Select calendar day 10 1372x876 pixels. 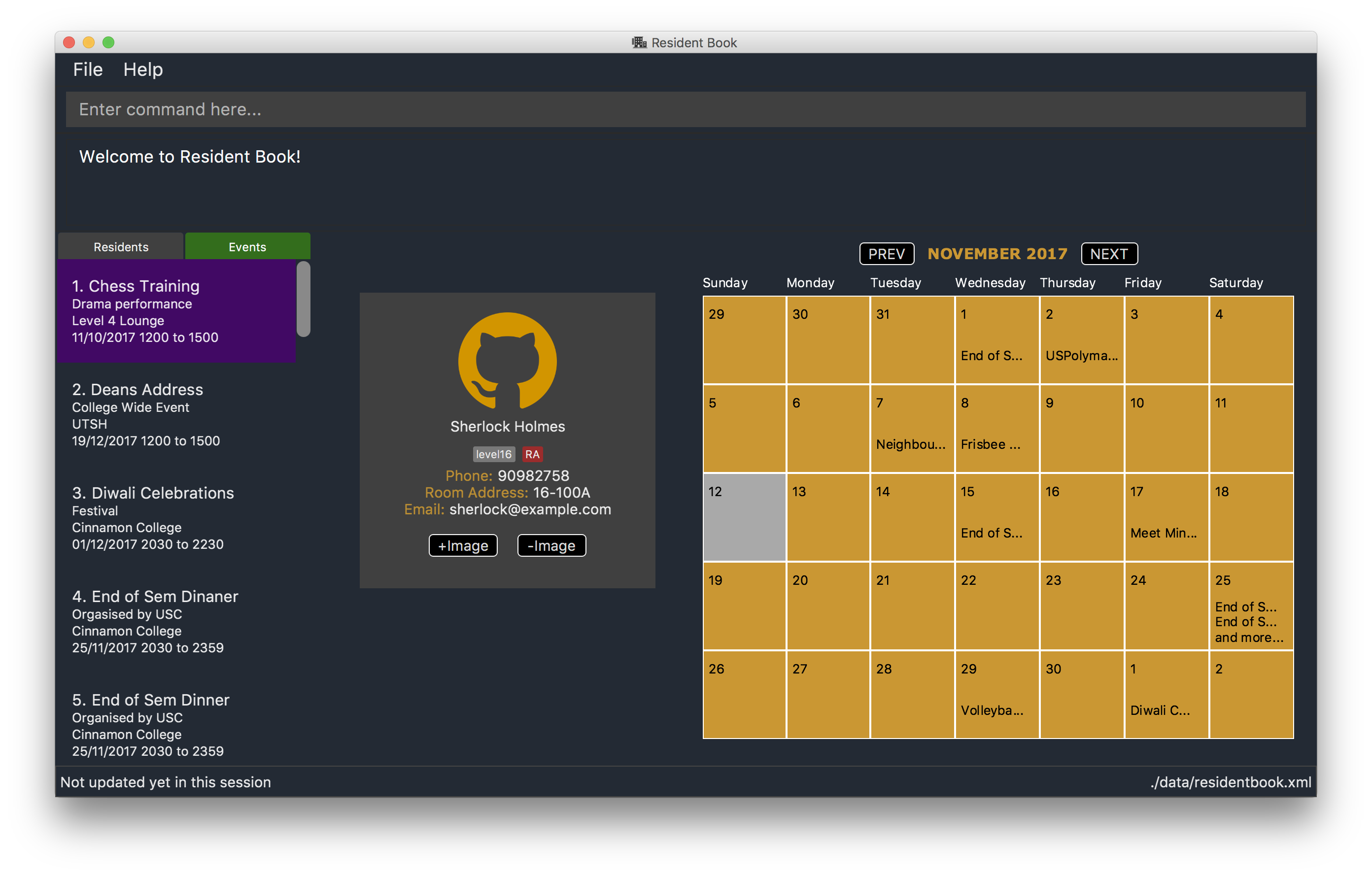pos(1166,428)
